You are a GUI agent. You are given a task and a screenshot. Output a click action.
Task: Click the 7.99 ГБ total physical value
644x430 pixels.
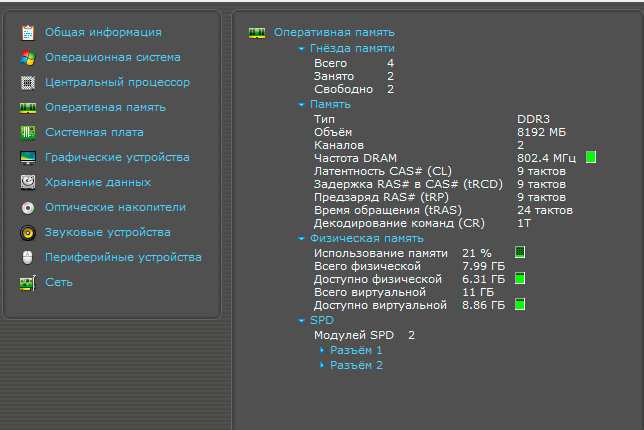pyautogui.click(x=483, y=267)
